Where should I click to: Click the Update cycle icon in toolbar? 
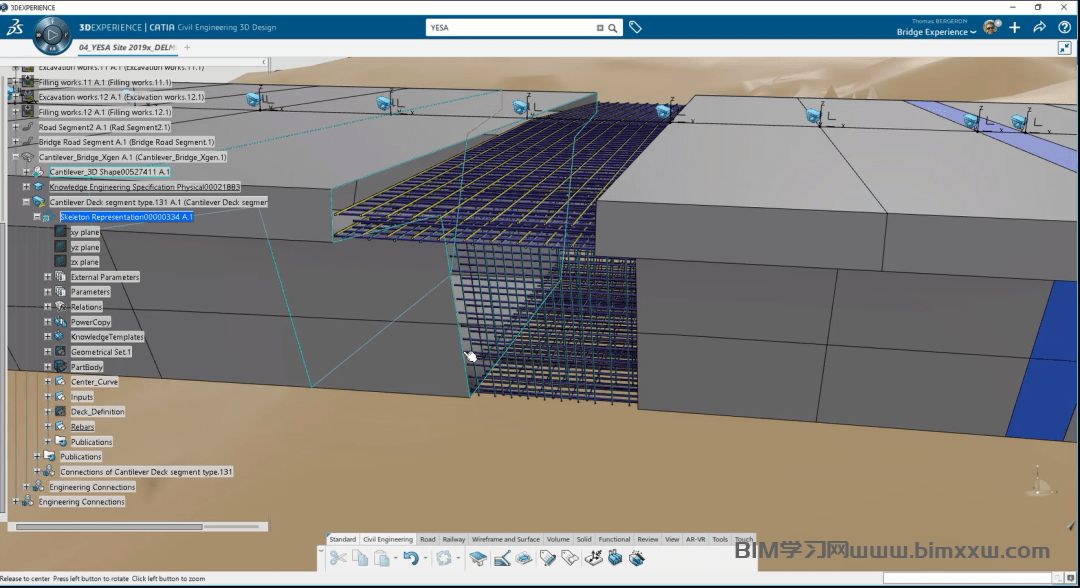point(445,558)
